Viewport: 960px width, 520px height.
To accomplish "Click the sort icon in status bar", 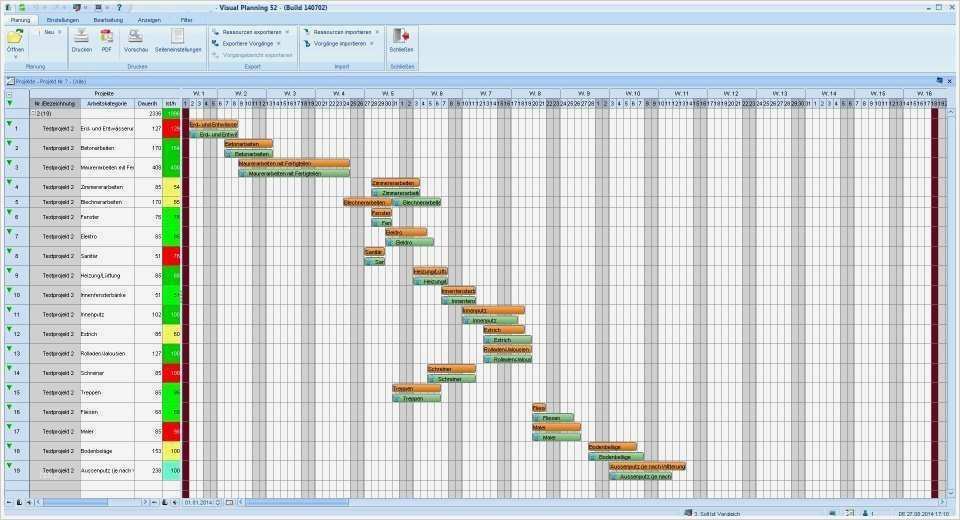I will 850,513.
